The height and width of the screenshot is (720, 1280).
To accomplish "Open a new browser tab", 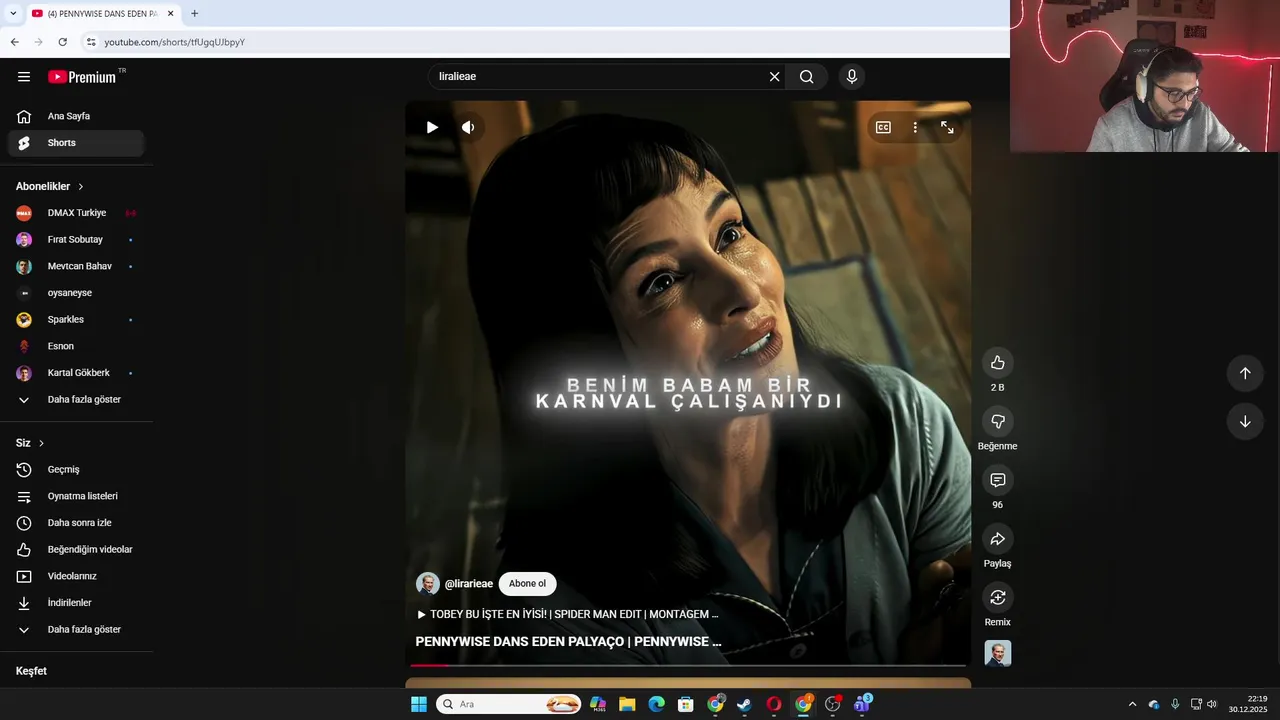I will click(x=194, y=13).
